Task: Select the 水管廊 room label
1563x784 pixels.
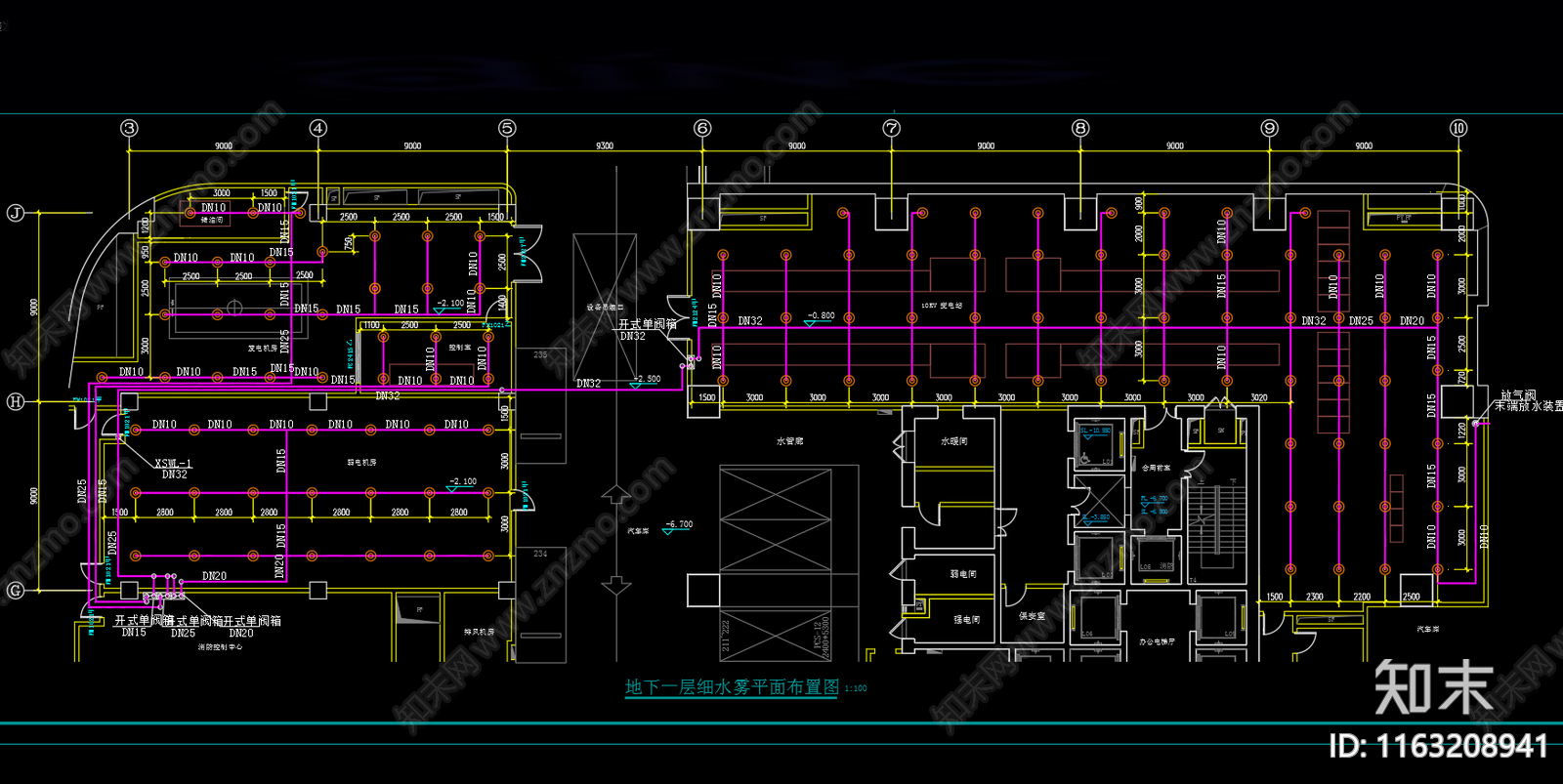Action: [789, 441]
